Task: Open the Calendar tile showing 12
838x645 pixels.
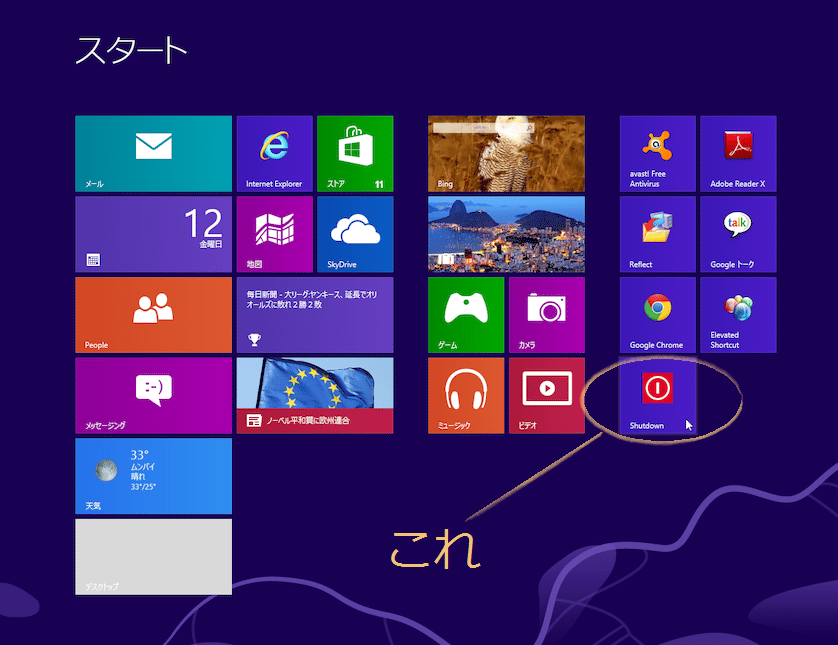Action: coord(153,235)
